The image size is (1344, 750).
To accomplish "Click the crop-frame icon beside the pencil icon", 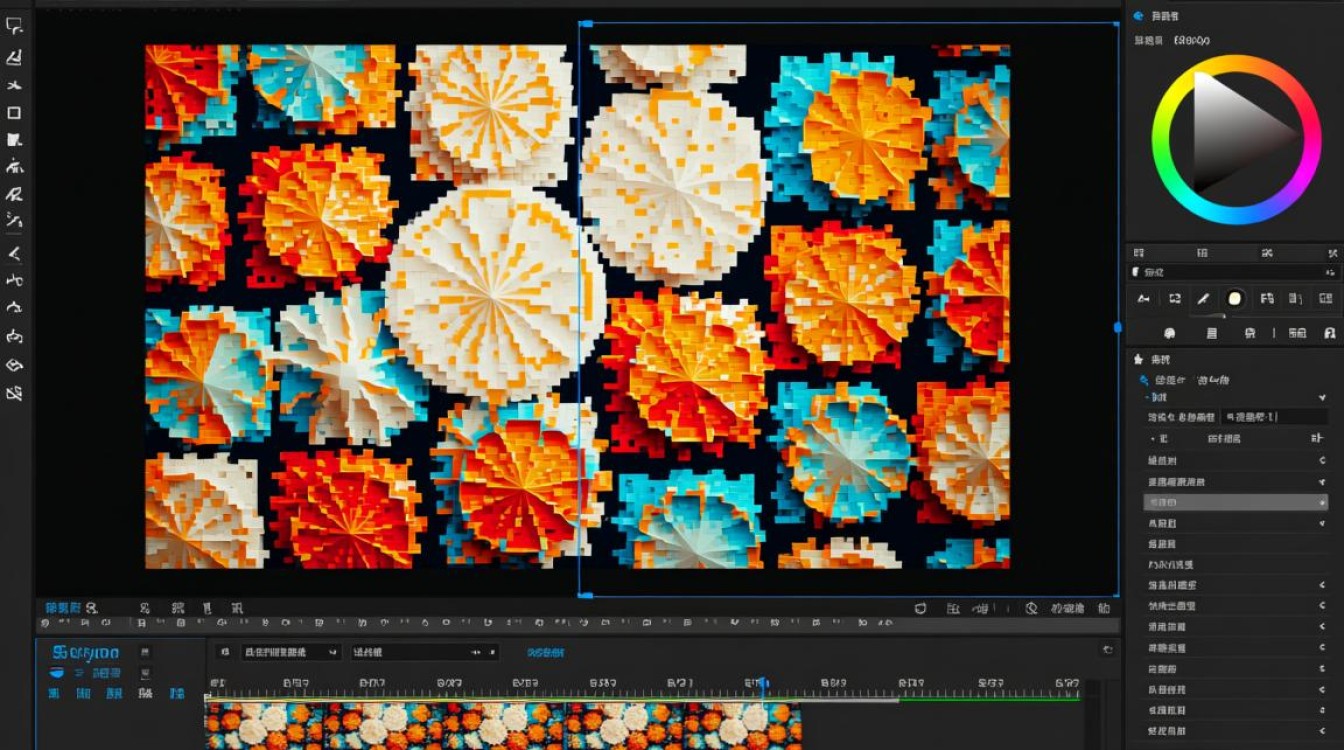I will pos(1174,298).
